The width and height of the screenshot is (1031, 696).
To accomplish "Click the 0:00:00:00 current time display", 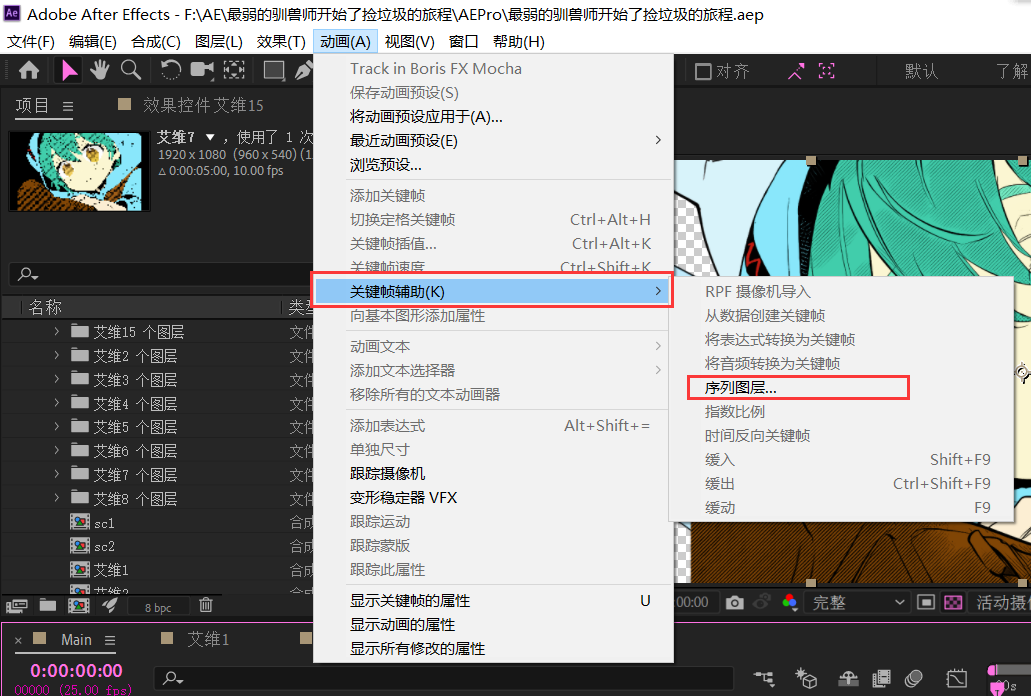I will click(x=76, y=670).
